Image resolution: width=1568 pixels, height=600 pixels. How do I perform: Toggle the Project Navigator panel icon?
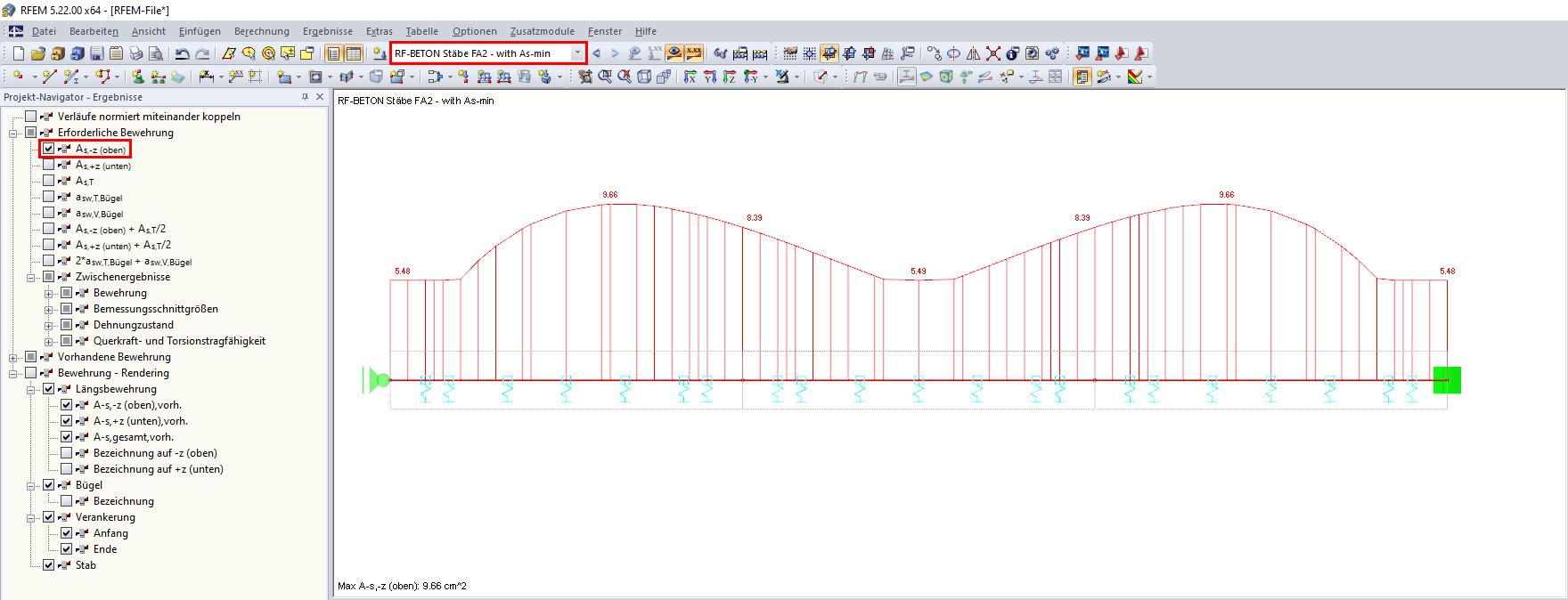[334, 53]
